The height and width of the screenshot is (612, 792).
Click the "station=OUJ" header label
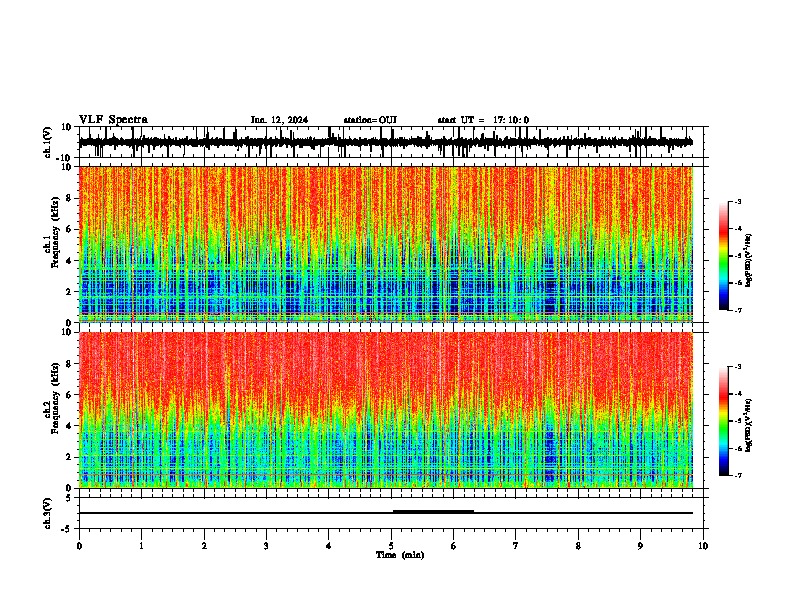[x=370, y=120]
